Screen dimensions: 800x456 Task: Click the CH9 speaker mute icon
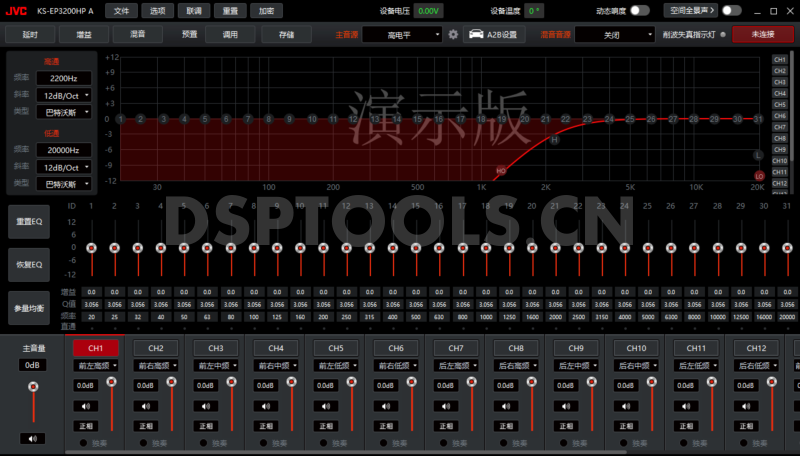coord(566,405)
